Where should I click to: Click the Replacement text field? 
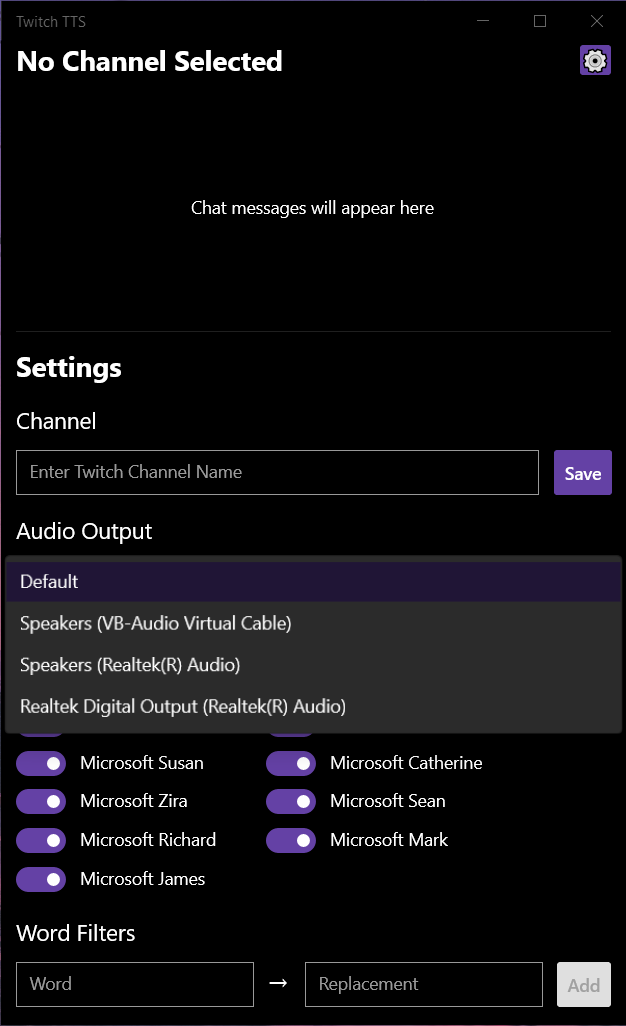tap(423, 984)
